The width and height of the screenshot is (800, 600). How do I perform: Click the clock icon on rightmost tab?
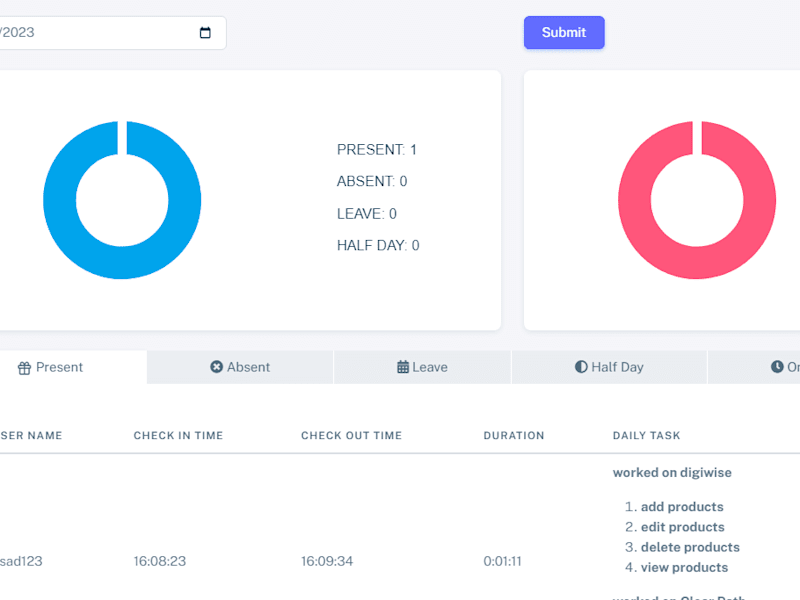click(777, 367)
